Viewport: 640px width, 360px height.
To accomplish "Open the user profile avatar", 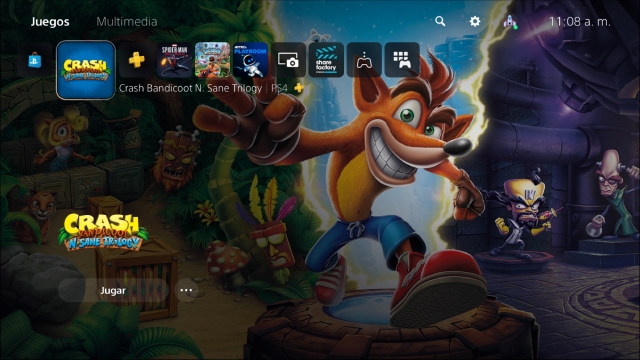I will (510, 21).
